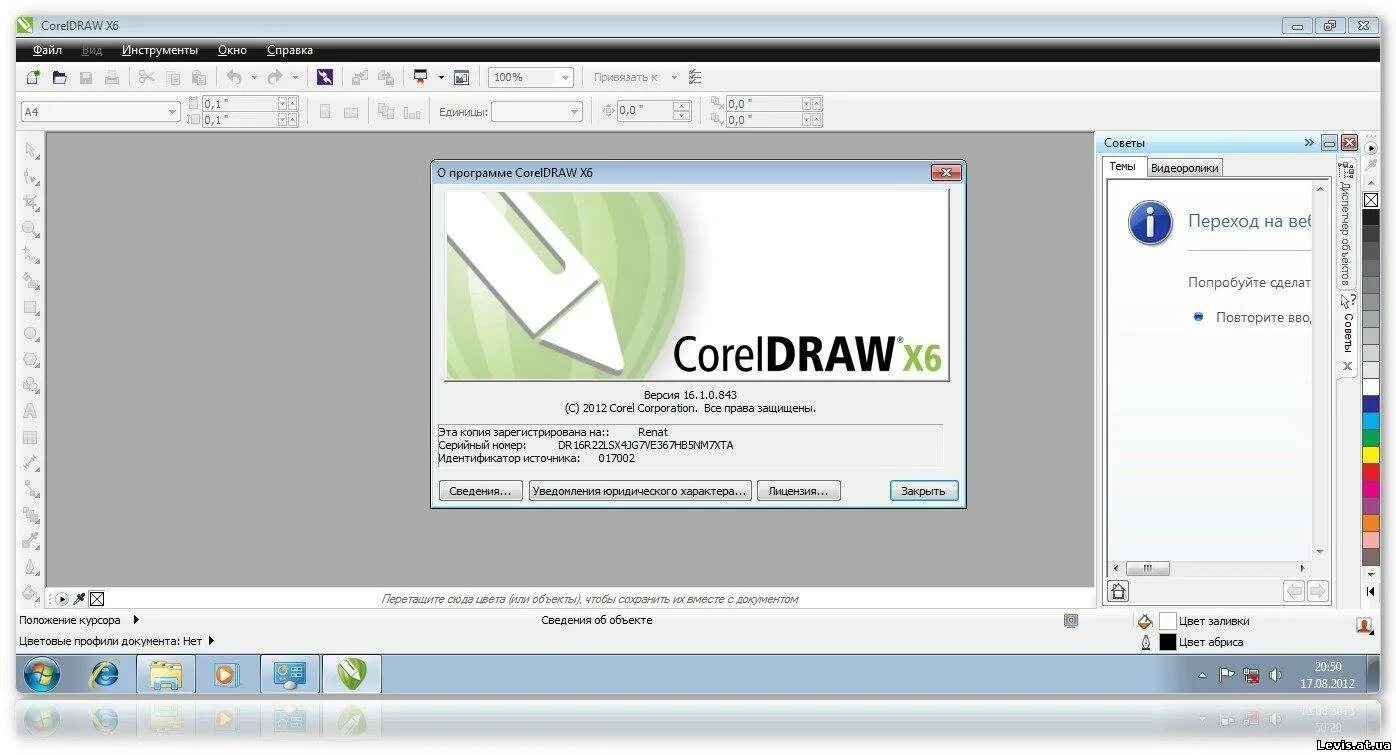Viewport: 1396px width, 755px height.
Task: Click the eyedropper in document palette
Action: click(79, 599)
